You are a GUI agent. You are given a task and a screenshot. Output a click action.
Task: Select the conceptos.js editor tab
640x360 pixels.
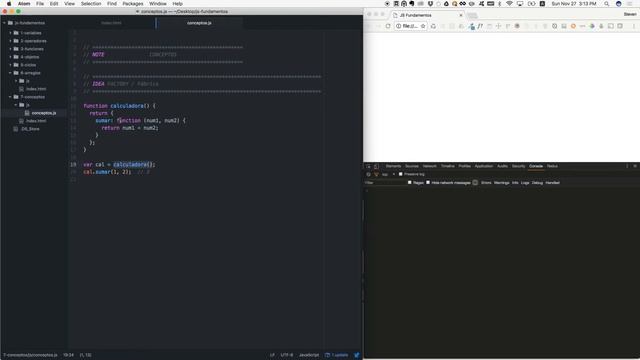coord(199,23)
